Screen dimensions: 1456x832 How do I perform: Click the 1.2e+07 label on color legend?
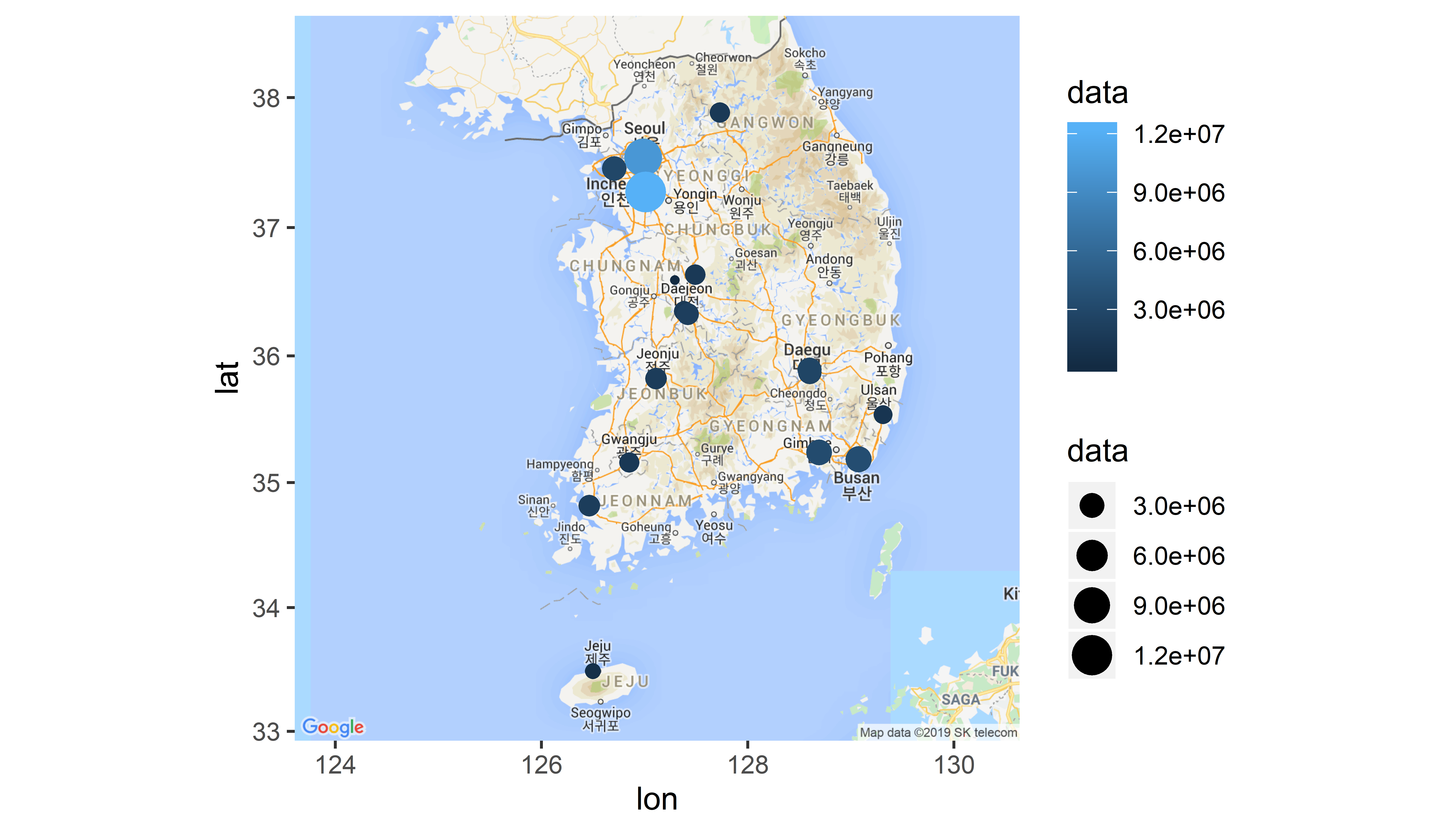point(1179,135)
